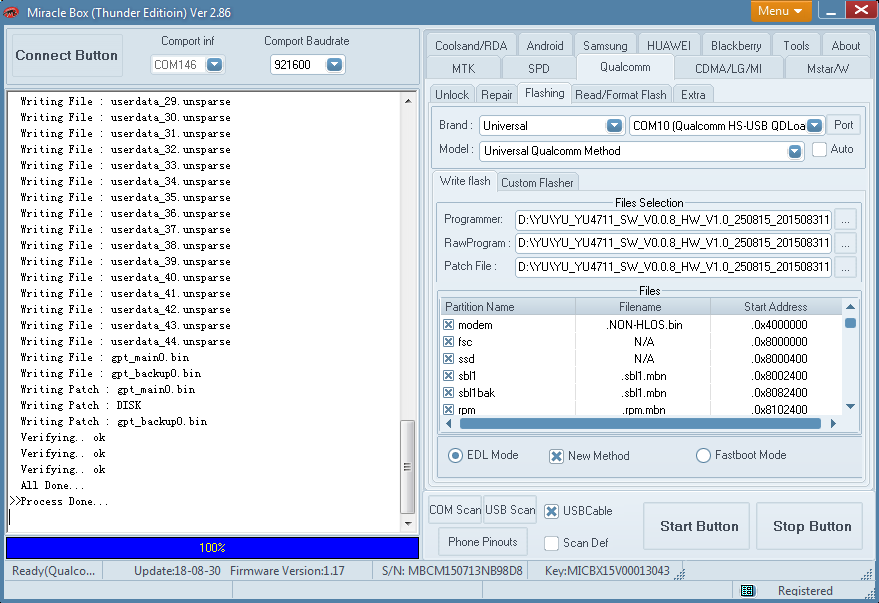Switch to the Mstar/W tab
Screen dimensions: 879x603
(827, 68)
